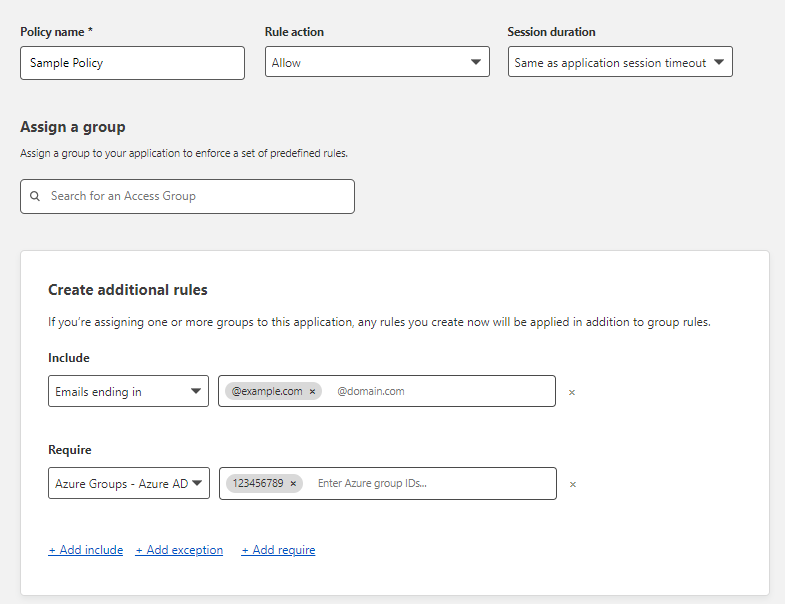Click the search magnifier icon
The height and width of the screenshot is (604, 785).
35,196
